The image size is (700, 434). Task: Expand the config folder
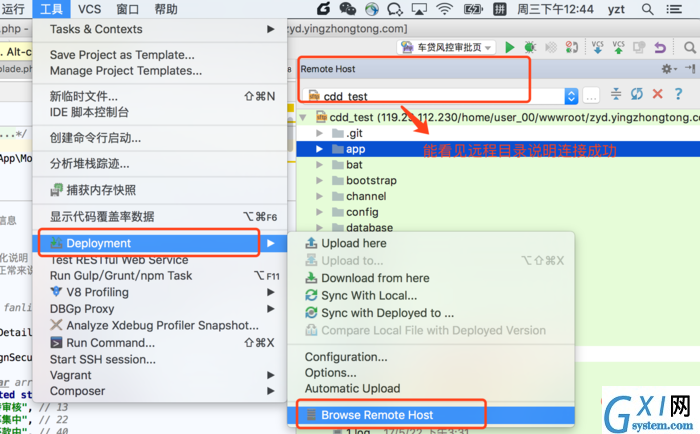(x=319, y=212)
